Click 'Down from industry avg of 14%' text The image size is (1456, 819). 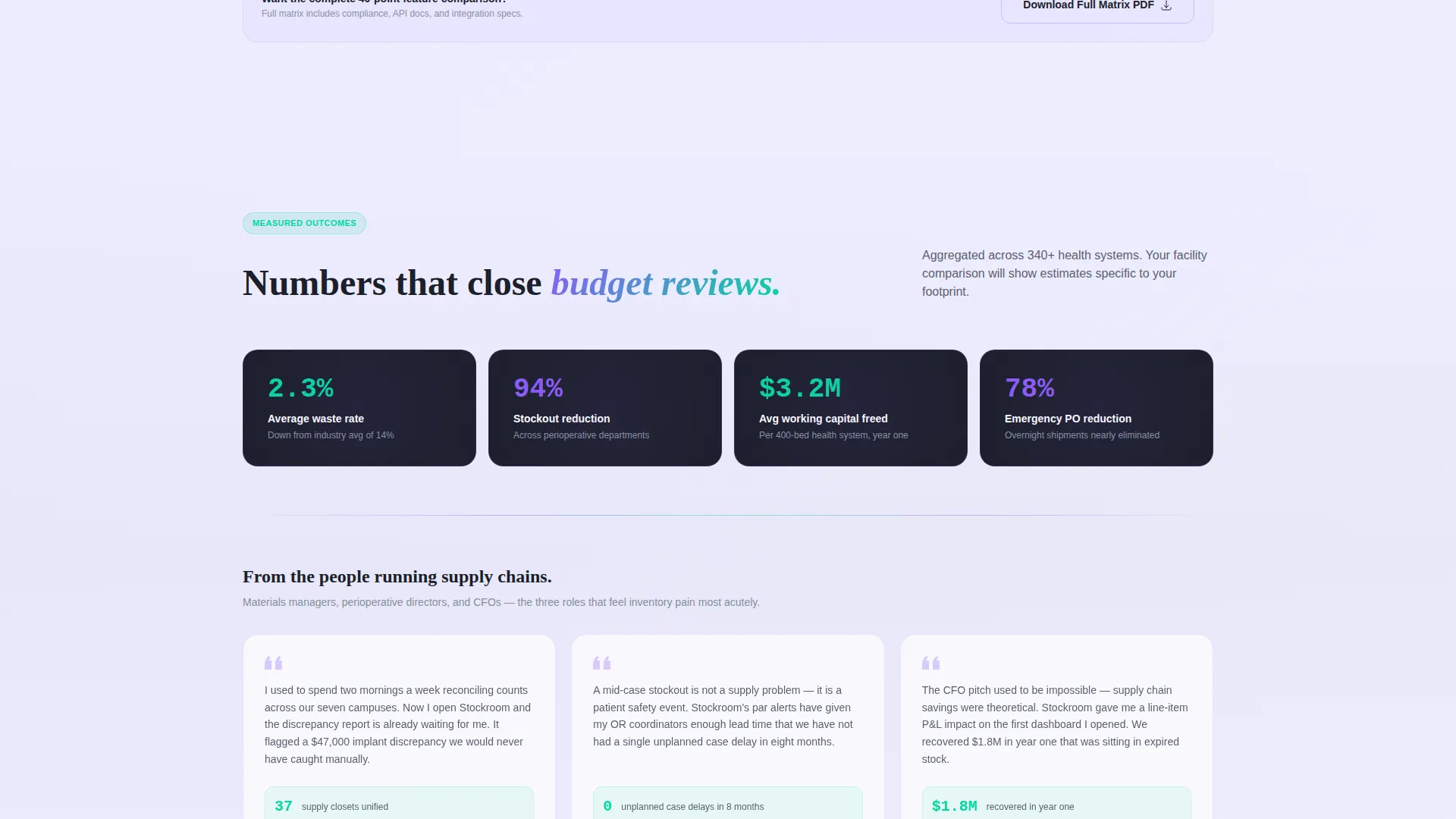click(x=331, y=435)
